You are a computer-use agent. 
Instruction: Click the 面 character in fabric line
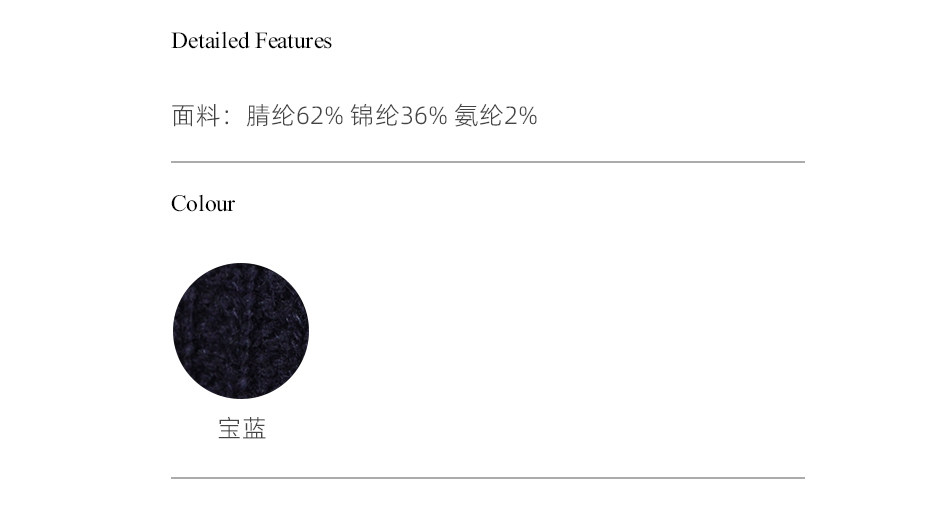pos(183,116)
